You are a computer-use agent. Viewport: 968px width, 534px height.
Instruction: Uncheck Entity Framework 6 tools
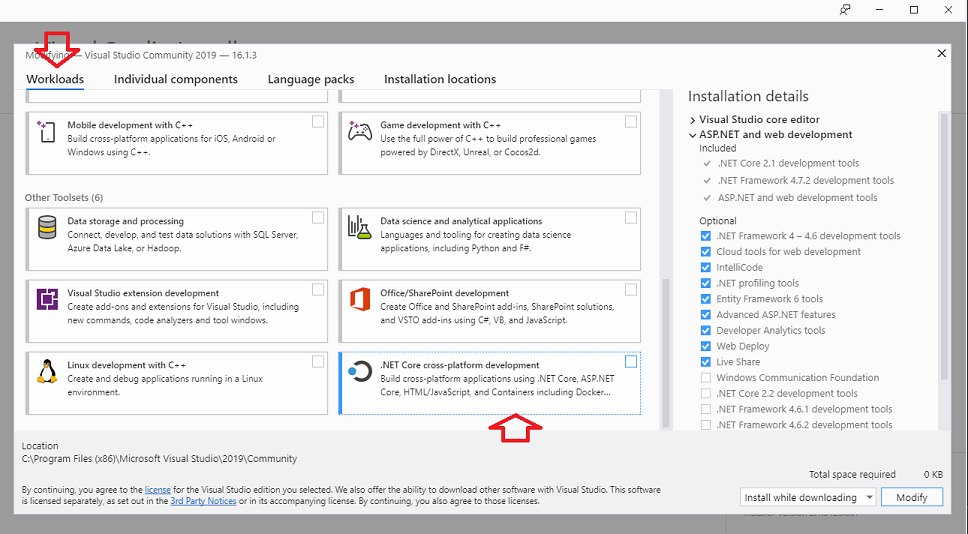[x=706, y=299]
